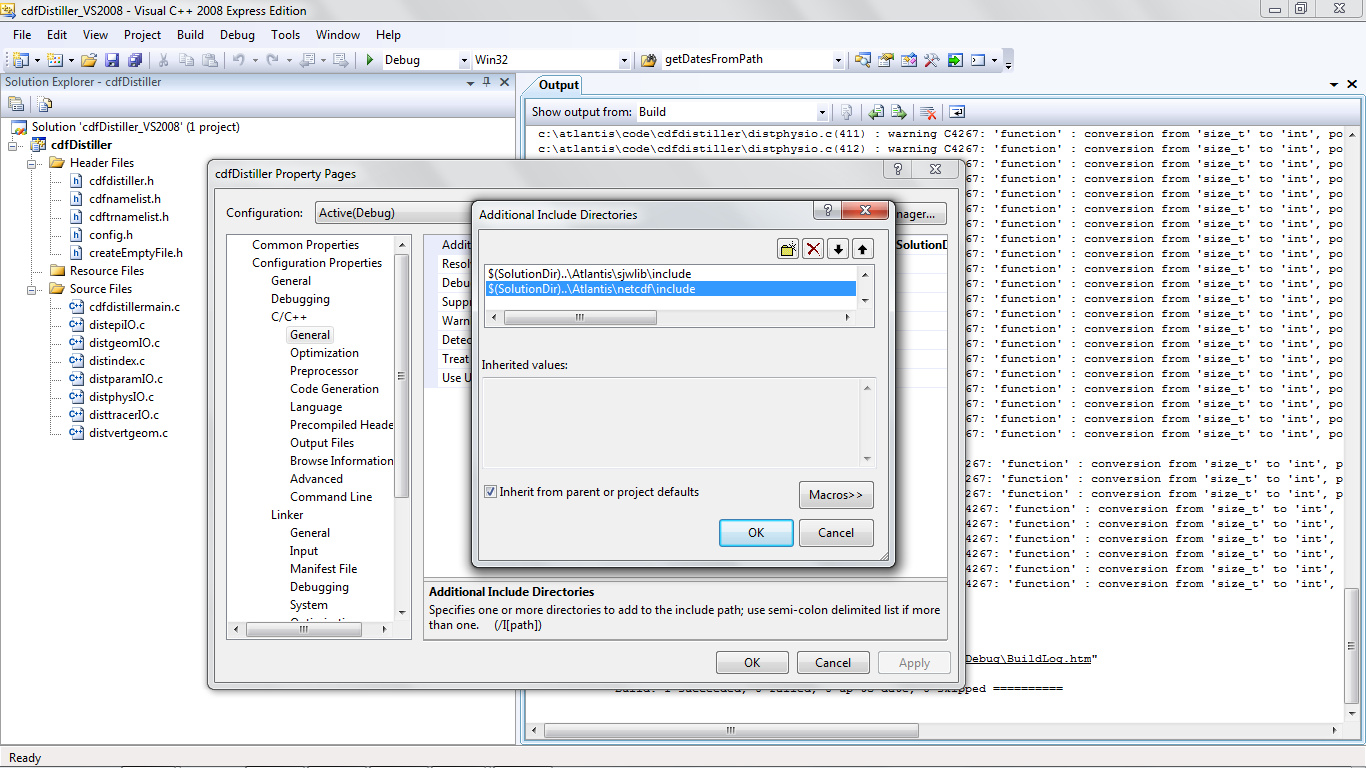Open Show output from Build dropdown

point(822,112)
